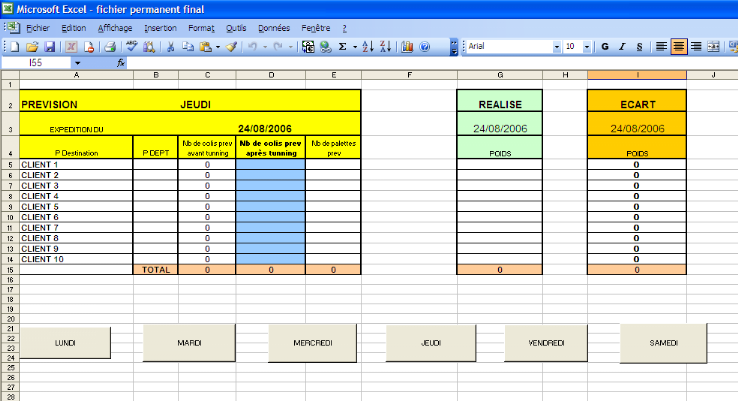Image resolution: width=738 pixels, height=401 pixels.
Task: Open the Données menu
Action: [x=274, y=28]
